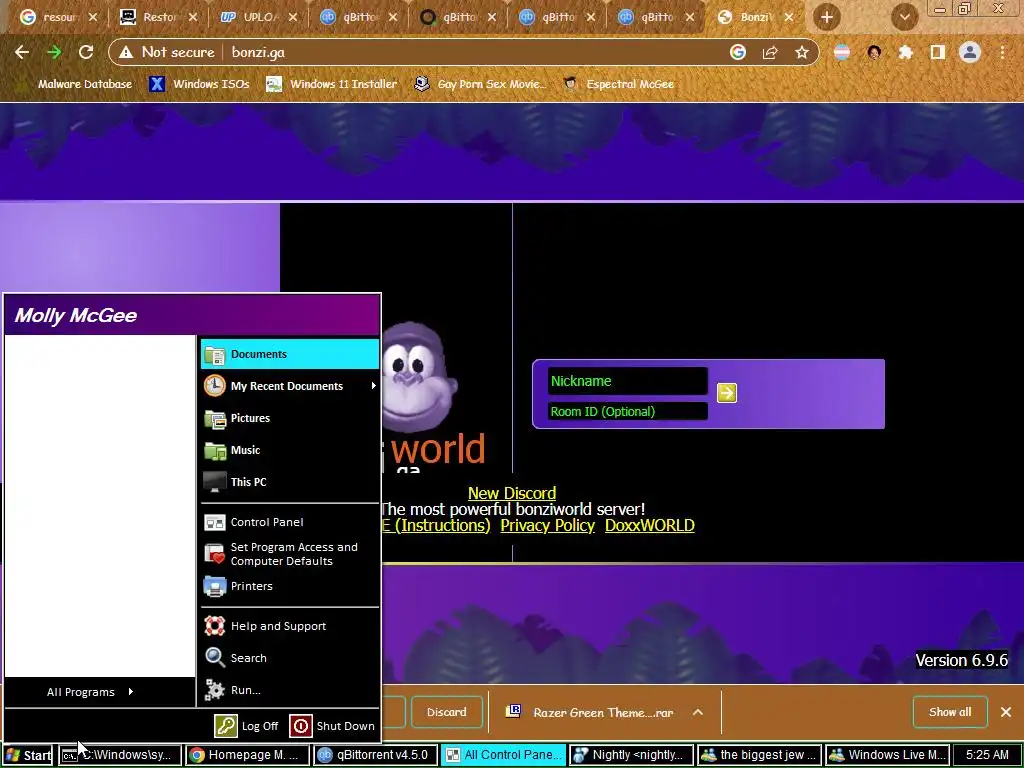Image resolution: width=1024 pixels, height=768 pixels.
Task: Open a new tab with the plus button
Action: click(x=827, y=17)
